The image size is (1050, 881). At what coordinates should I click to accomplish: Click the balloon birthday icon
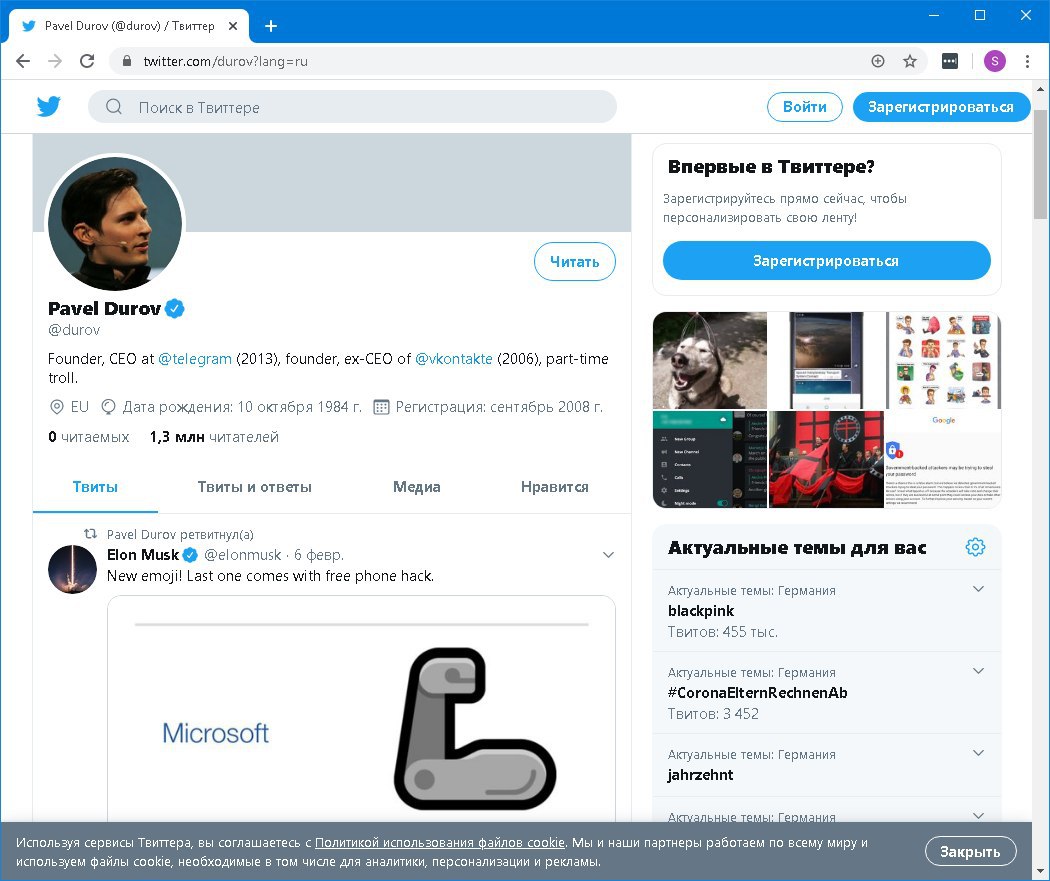pos(108,406)
